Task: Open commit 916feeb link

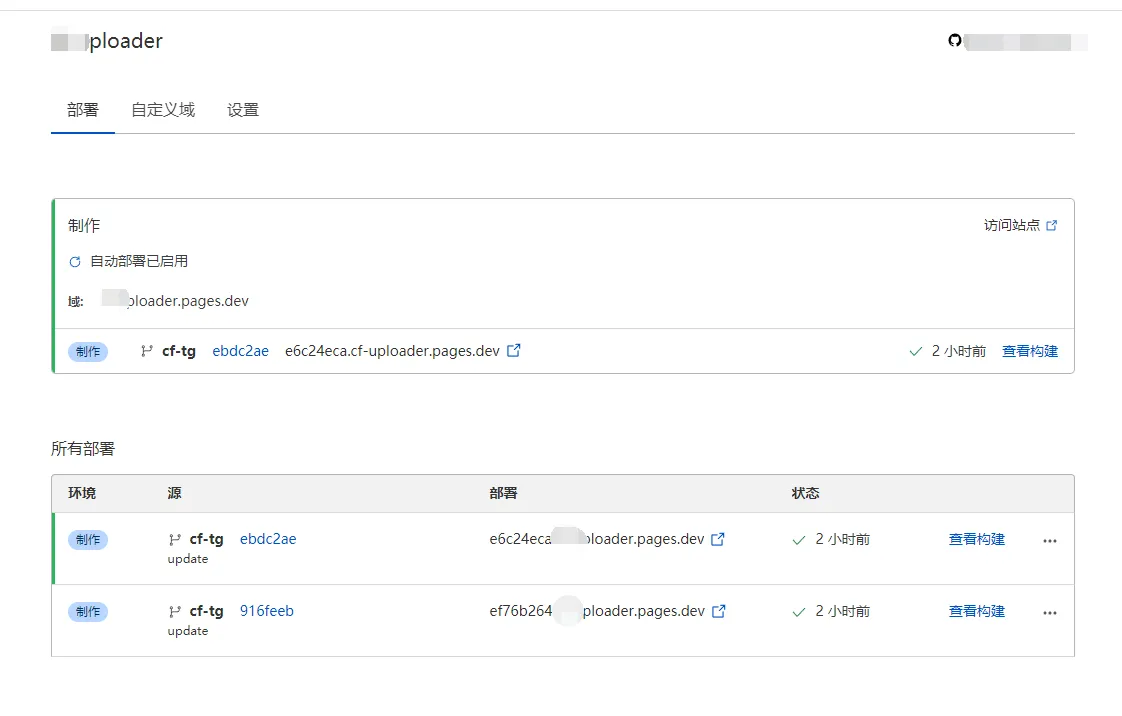Action: [267, 611]
